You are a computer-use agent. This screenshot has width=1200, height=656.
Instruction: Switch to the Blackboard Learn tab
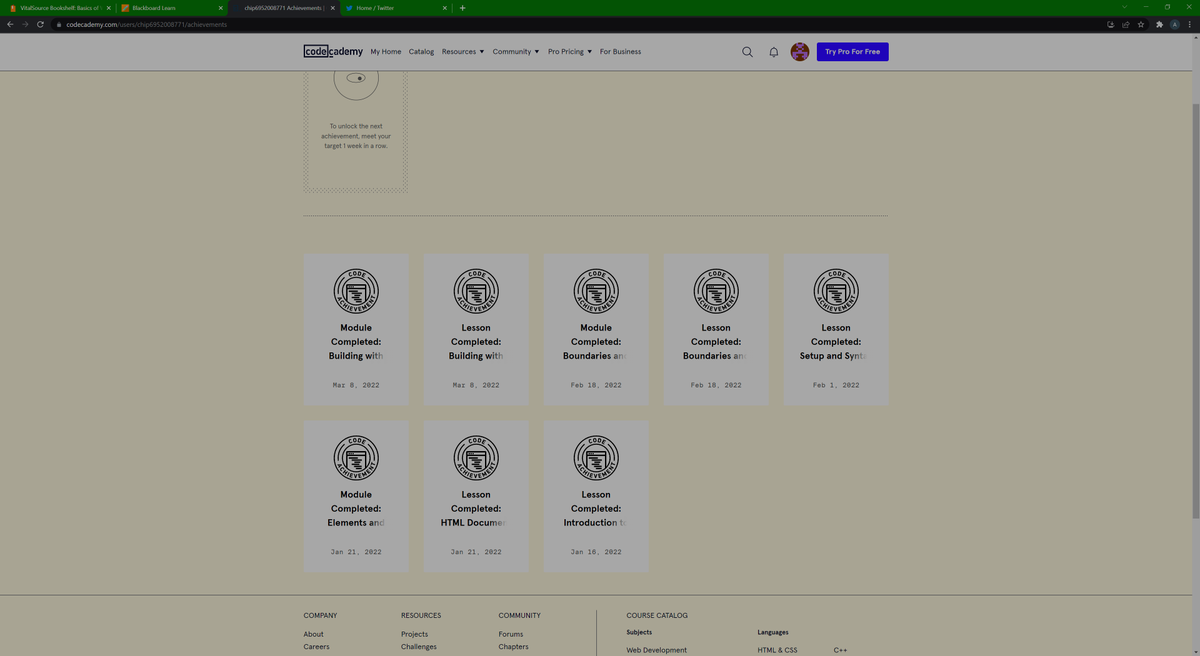click(x=170, y=7)
